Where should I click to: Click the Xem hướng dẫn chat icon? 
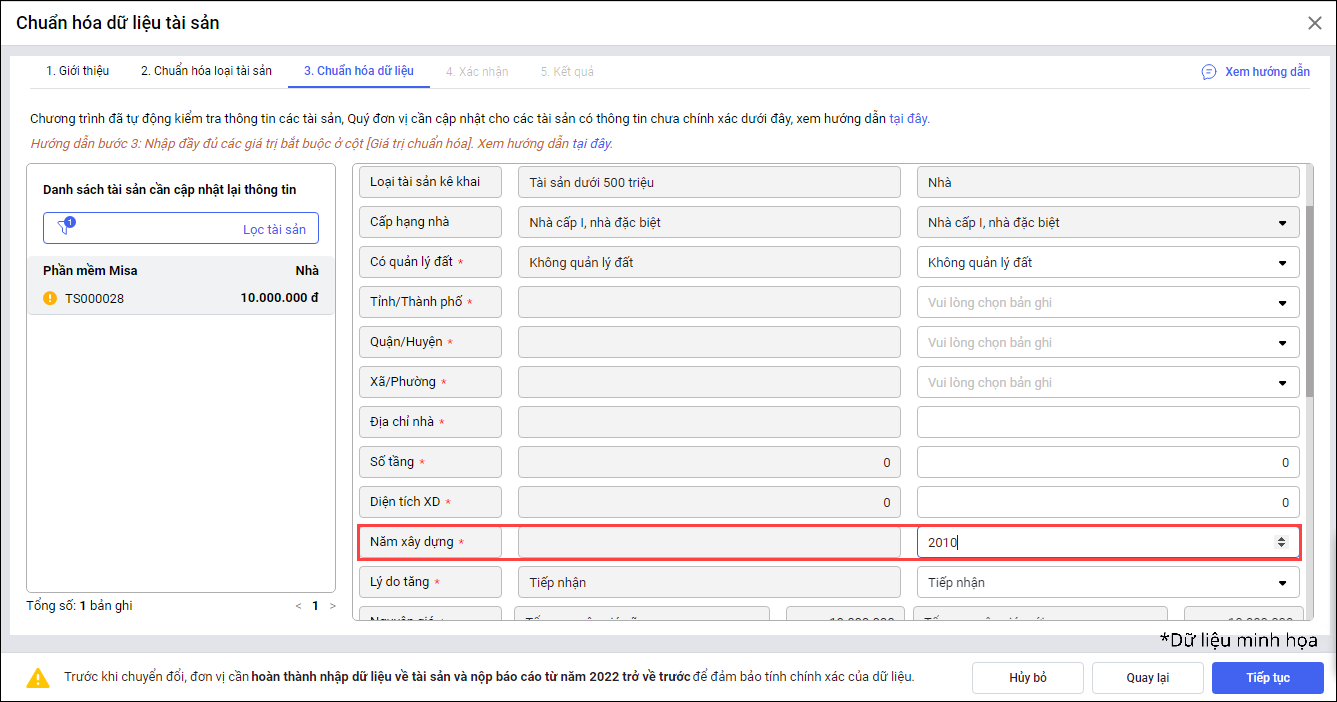pos(1209,72)
